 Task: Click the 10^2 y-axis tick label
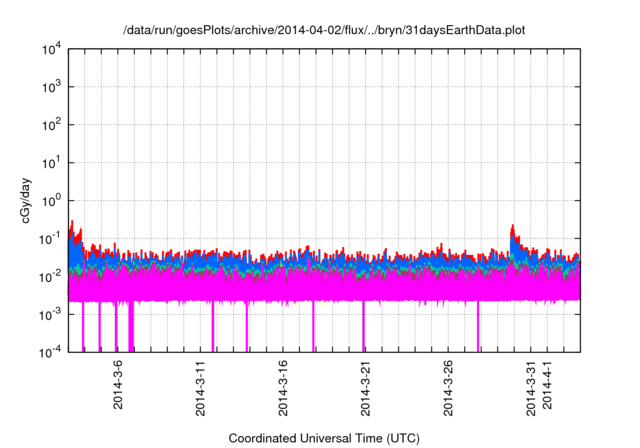click(51, 124)
